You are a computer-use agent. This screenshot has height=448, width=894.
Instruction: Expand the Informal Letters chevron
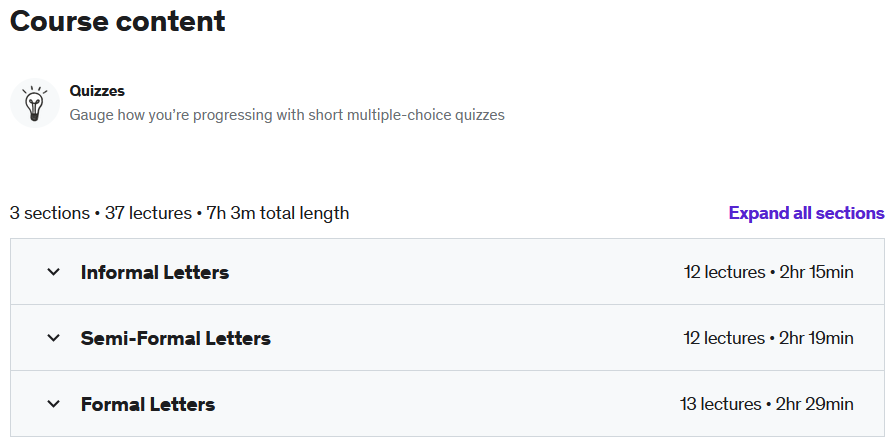pos(53,272)
